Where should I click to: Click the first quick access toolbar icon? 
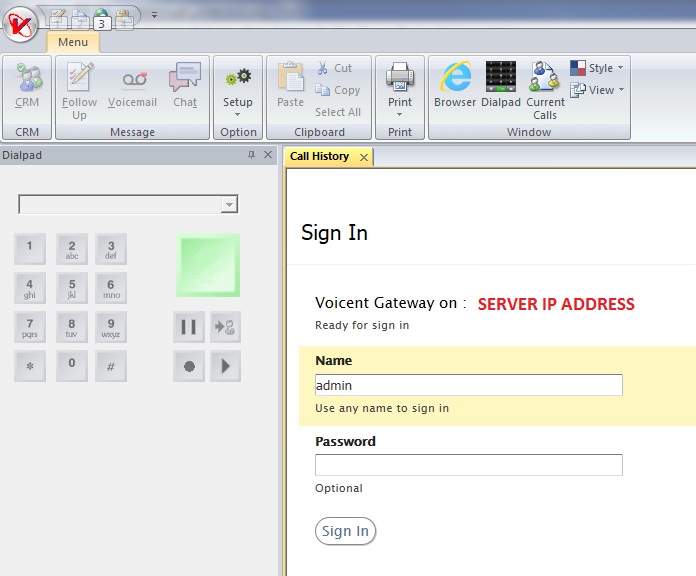click(x=58, y=19)
